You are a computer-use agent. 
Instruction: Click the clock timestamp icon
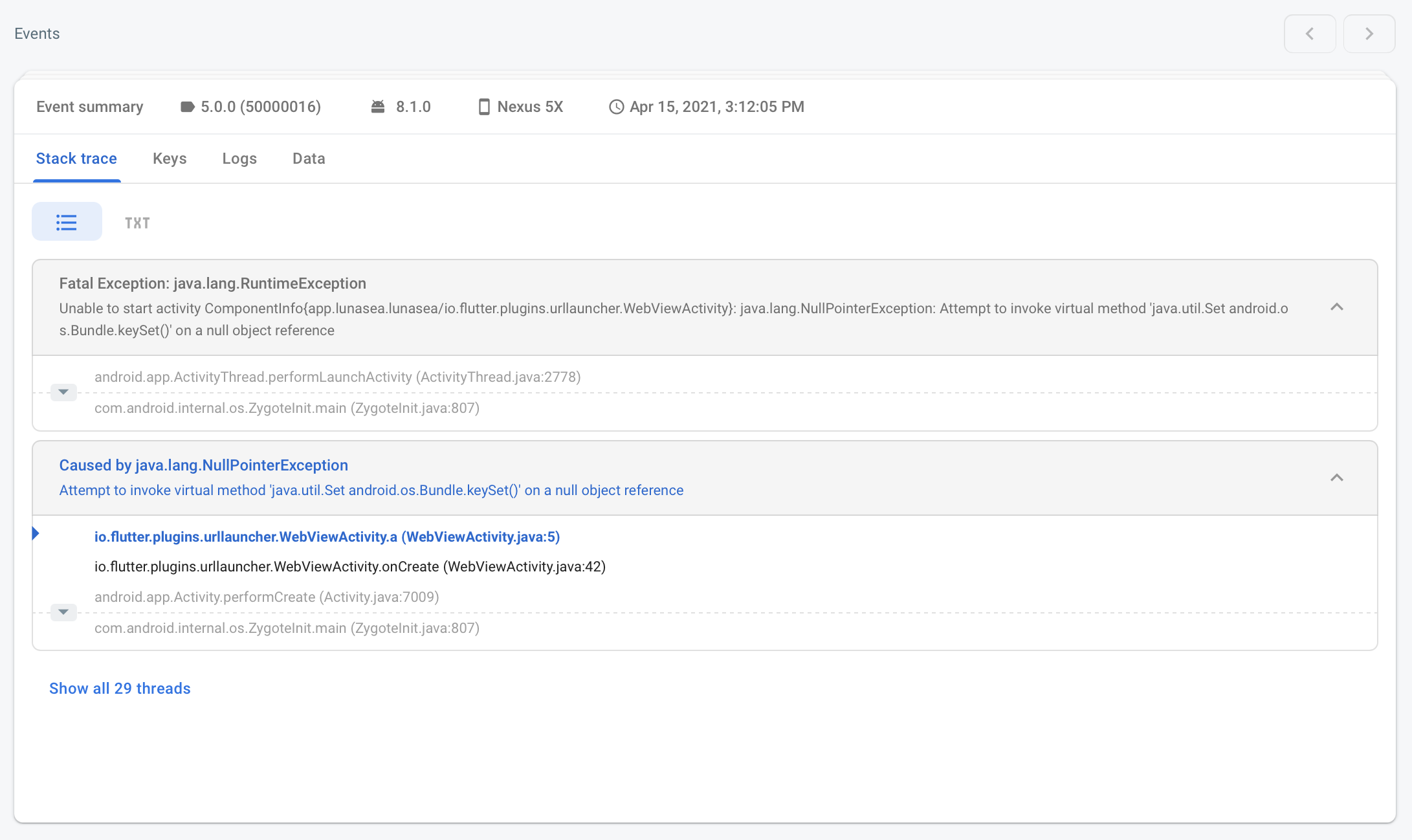pyautogui.click(x=617, y=107)
